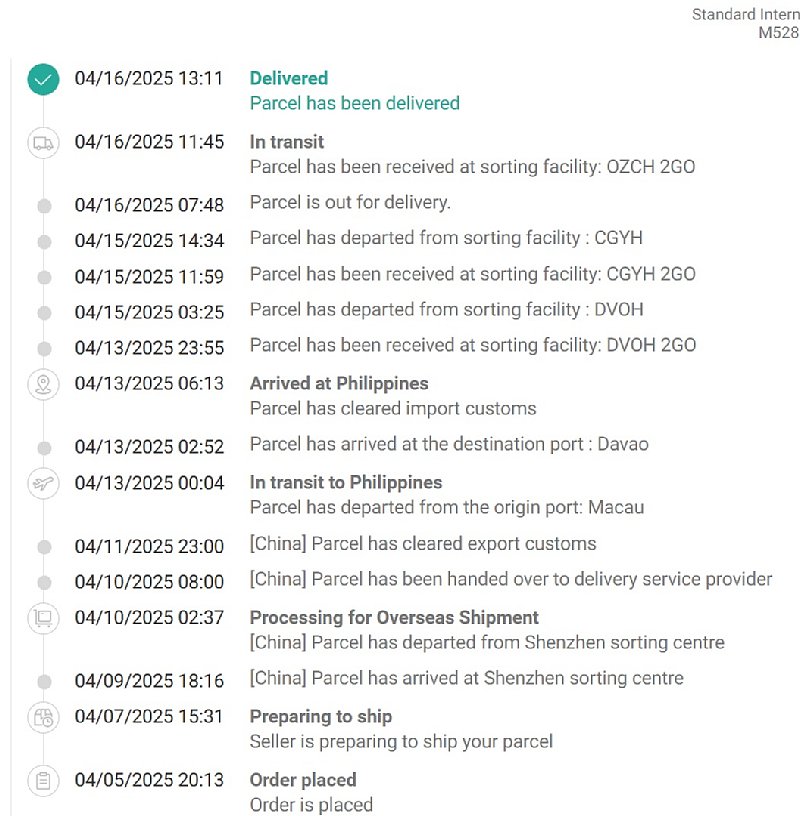This screenshot has height=816, width=800.
Task: Click the dot beside departed from CGYH
Action: (x=44, y=241)
